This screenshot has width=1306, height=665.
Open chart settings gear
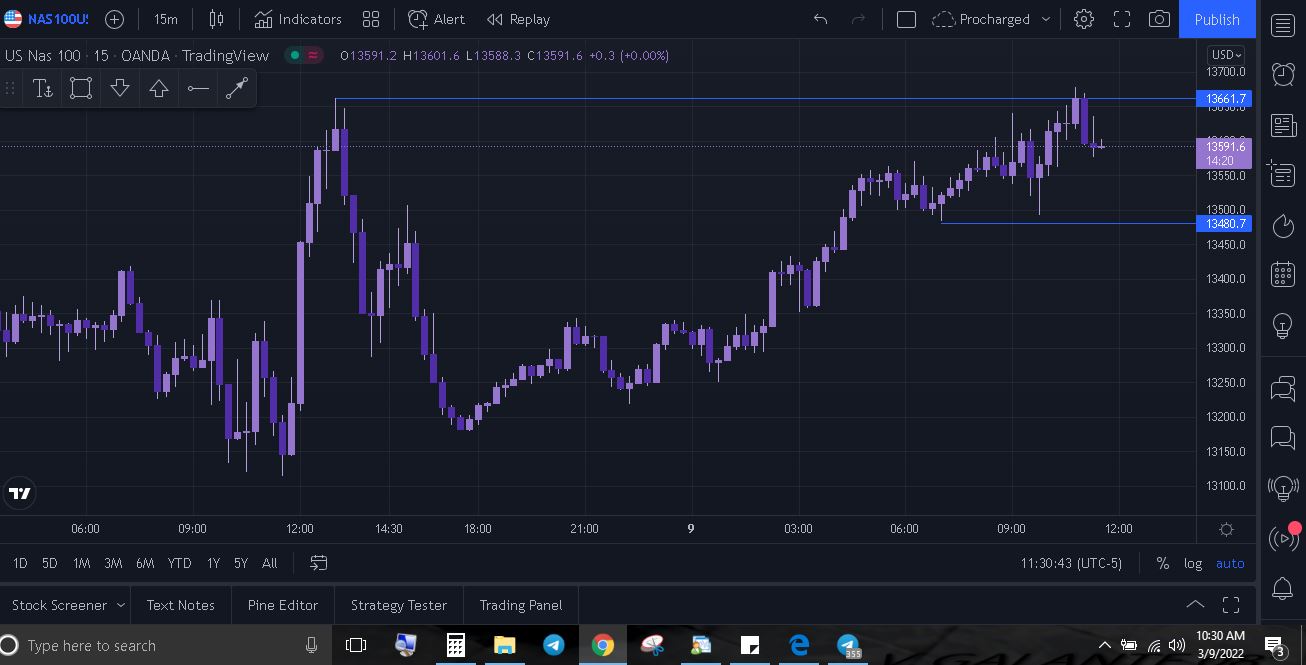pyautogui.click(x=1084, y=19)
